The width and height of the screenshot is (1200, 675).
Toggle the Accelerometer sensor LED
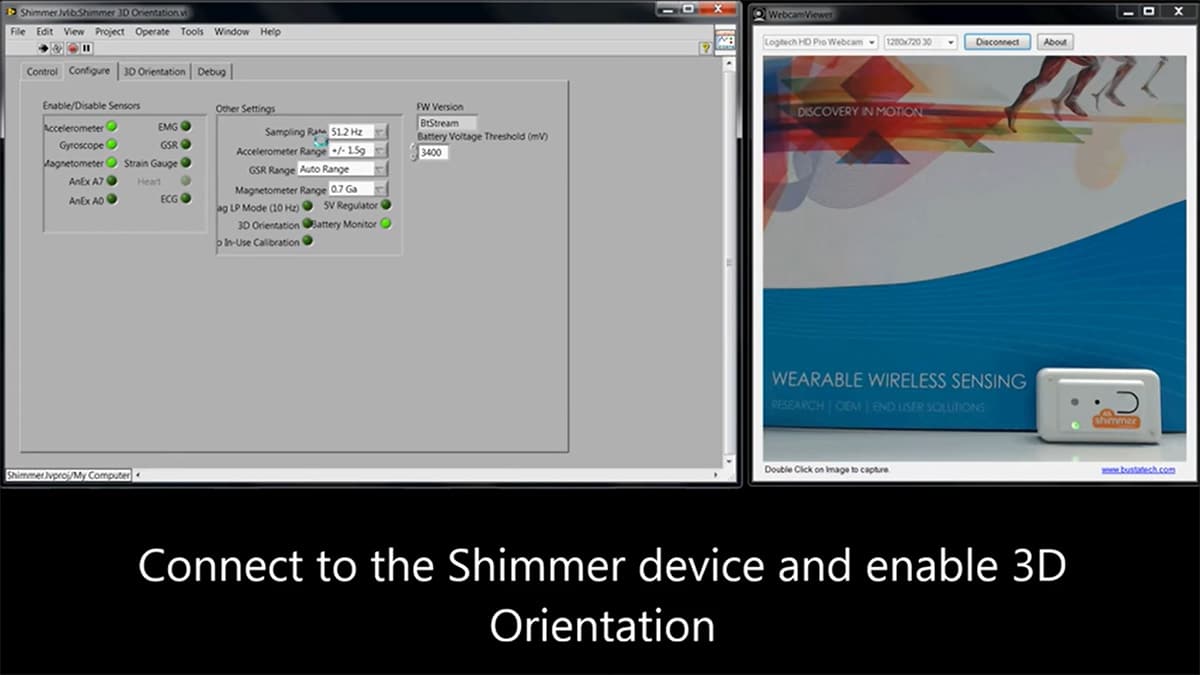pos(112,127)
